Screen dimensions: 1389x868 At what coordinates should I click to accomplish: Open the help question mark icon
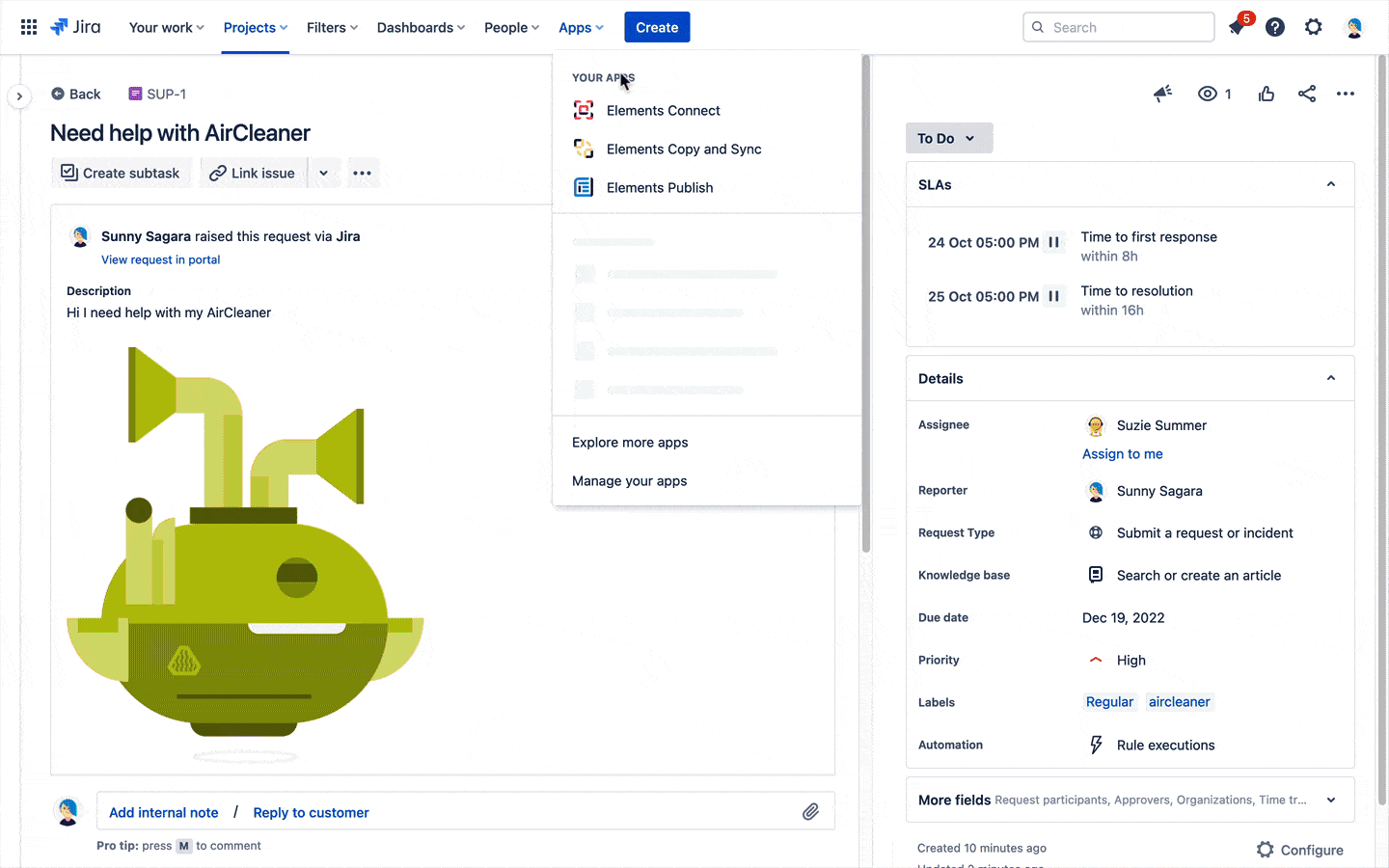tap(1275, 27)
